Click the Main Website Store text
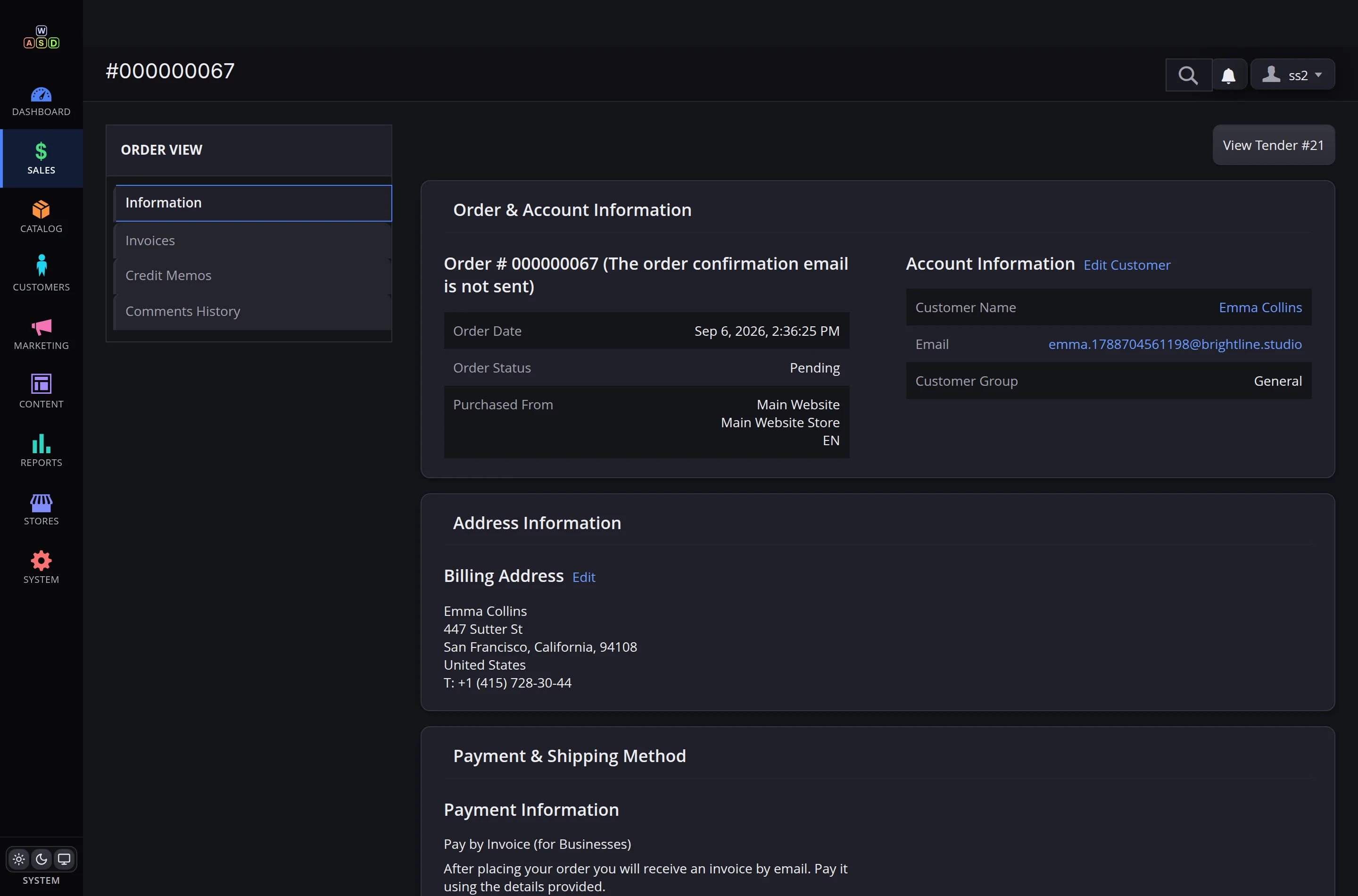The width and height of the screenshot is (1358, 896). coord(780,422)
